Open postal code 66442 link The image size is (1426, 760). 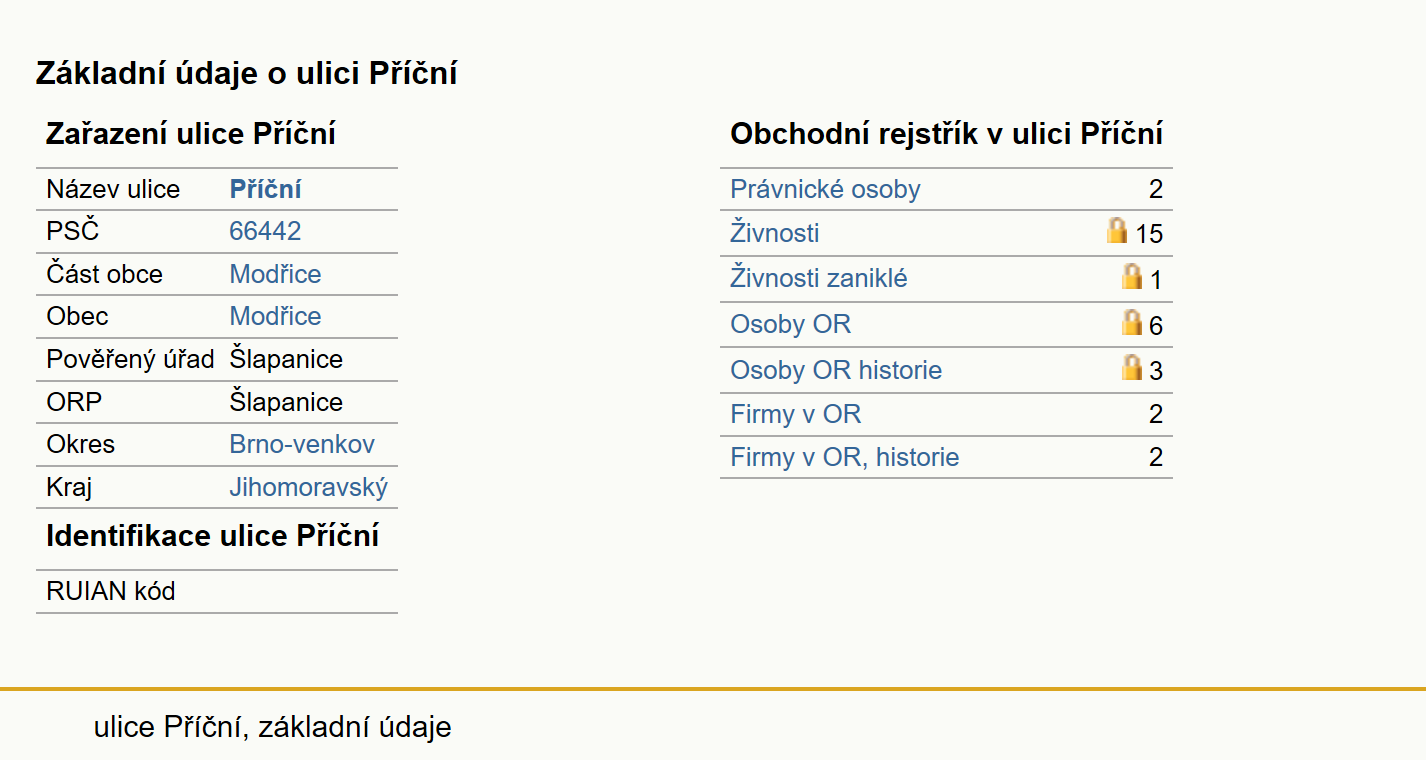coord(265,231)
